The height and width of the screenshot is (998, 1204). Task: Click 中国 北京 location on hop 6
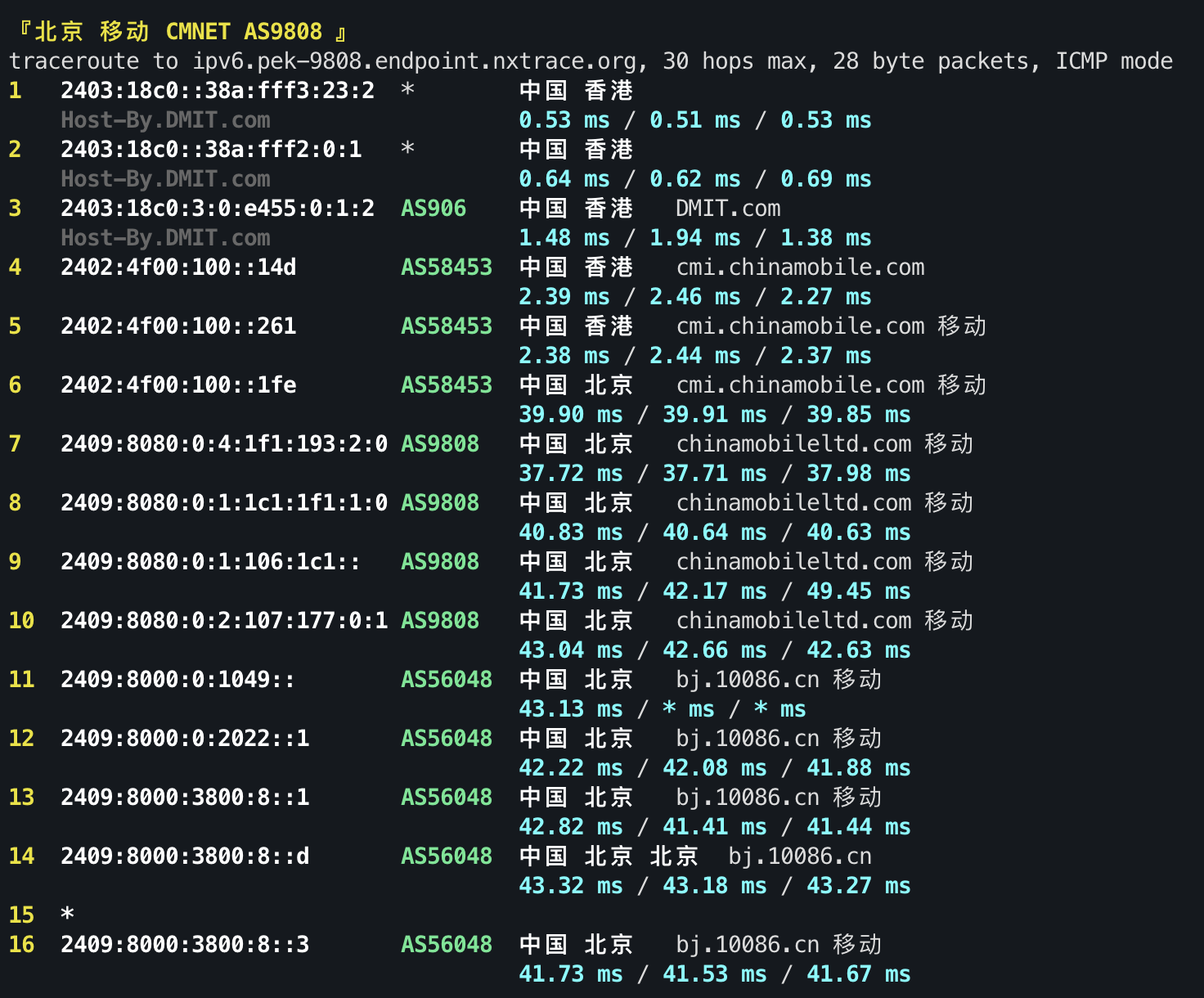[576, 384]
